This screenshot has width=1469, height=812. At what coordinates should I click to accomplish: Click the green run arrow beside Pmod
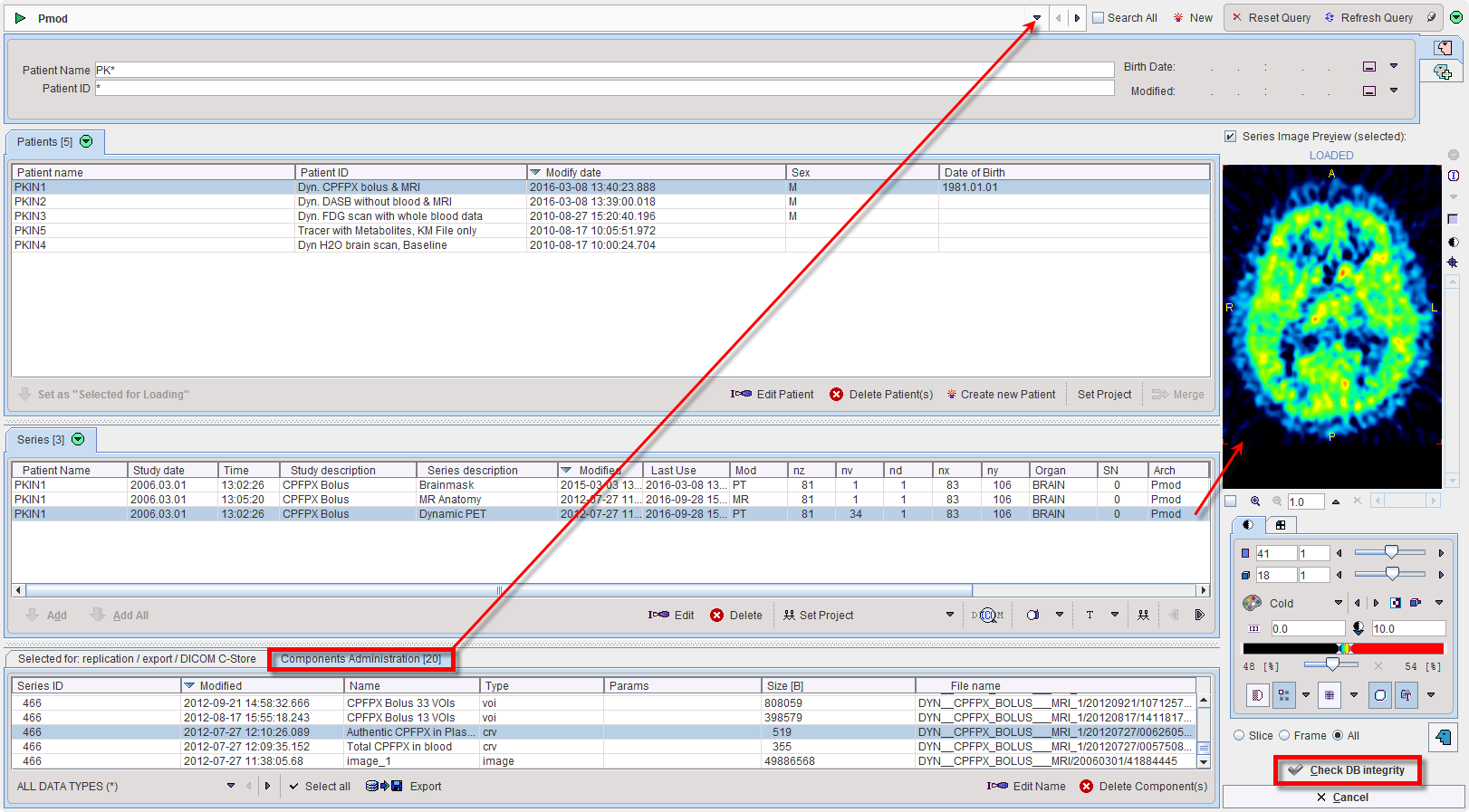click(20, 18)
